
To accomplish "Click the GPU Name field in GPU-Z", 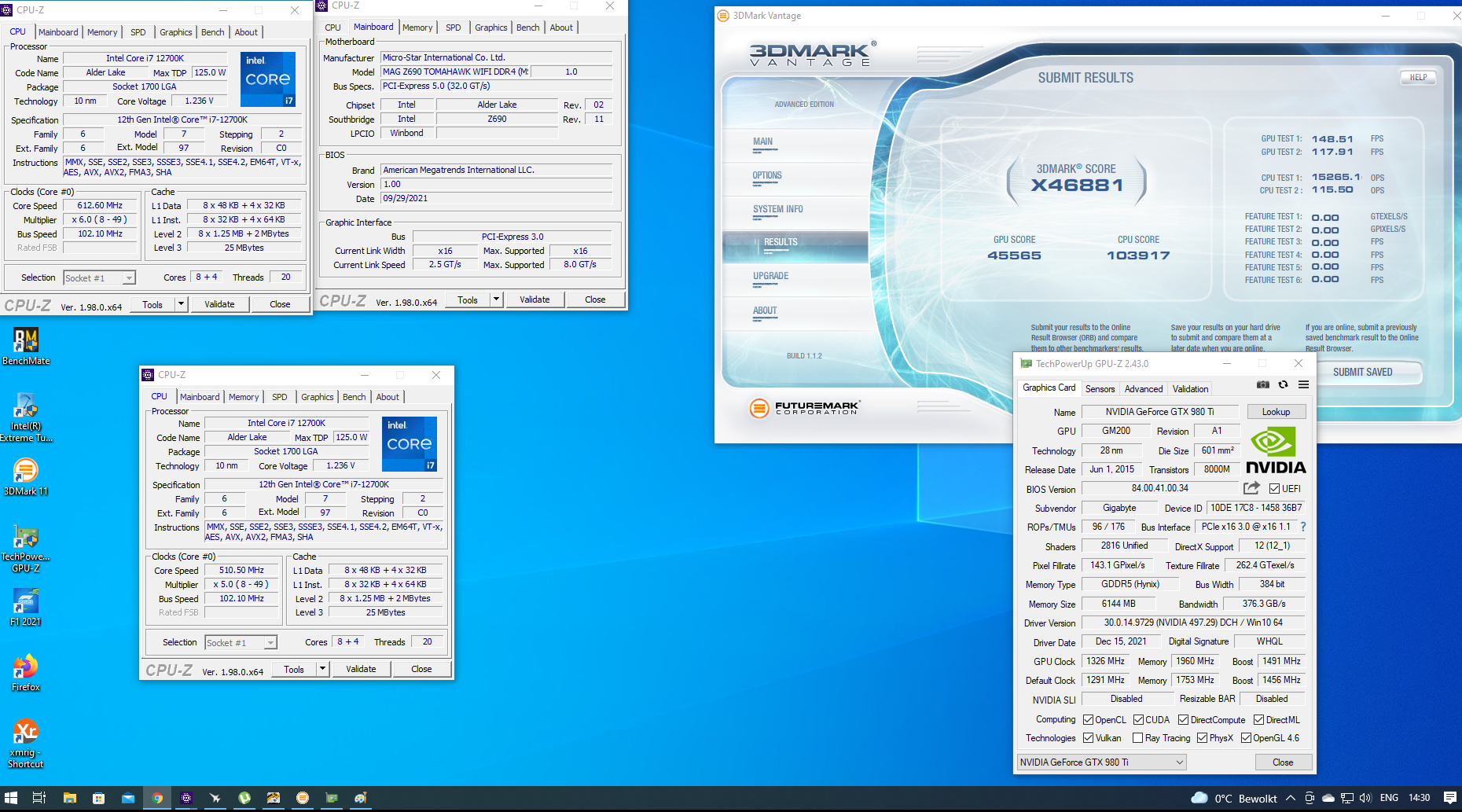I will [1159, 411].
